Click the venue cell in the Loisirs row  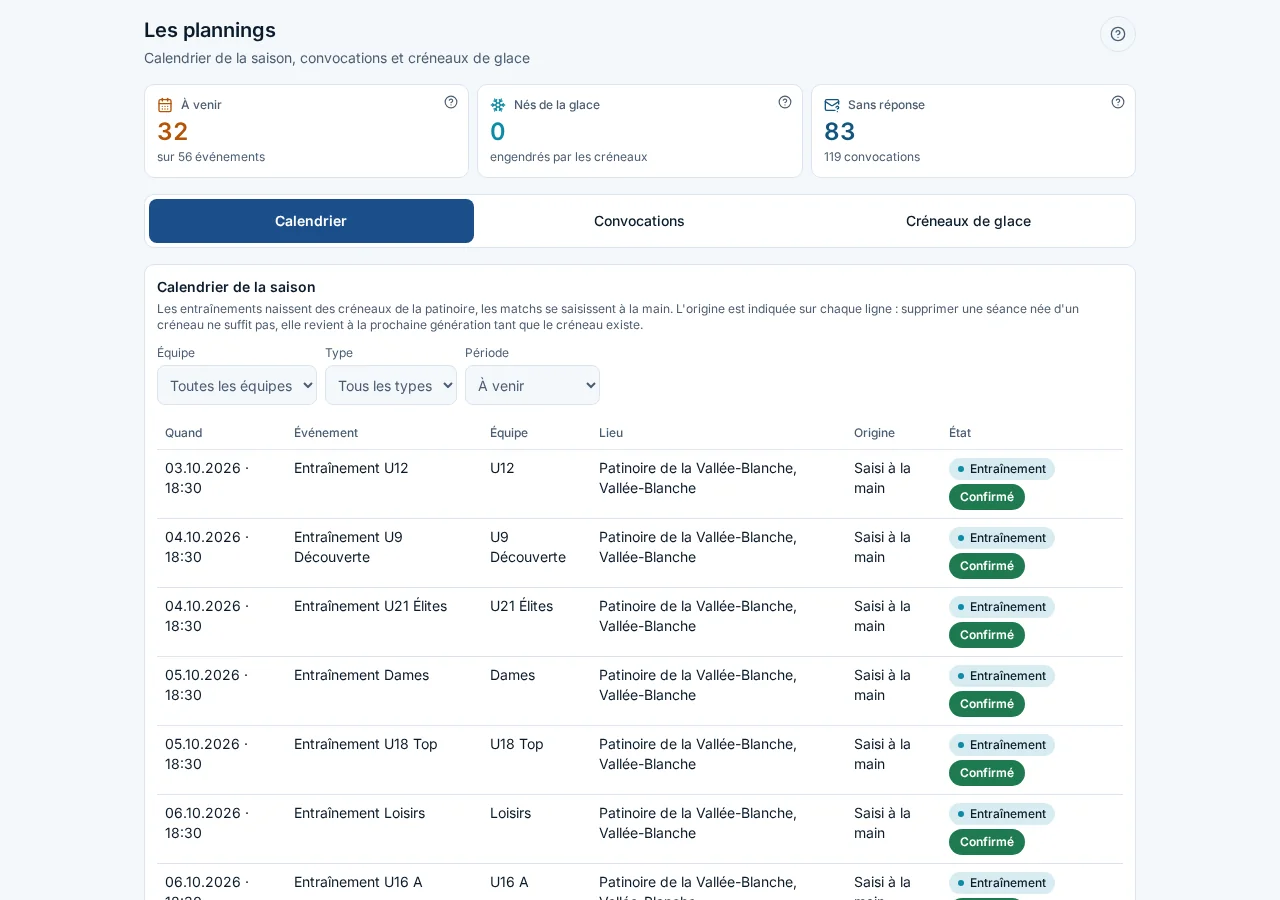[x=698, y=823]
